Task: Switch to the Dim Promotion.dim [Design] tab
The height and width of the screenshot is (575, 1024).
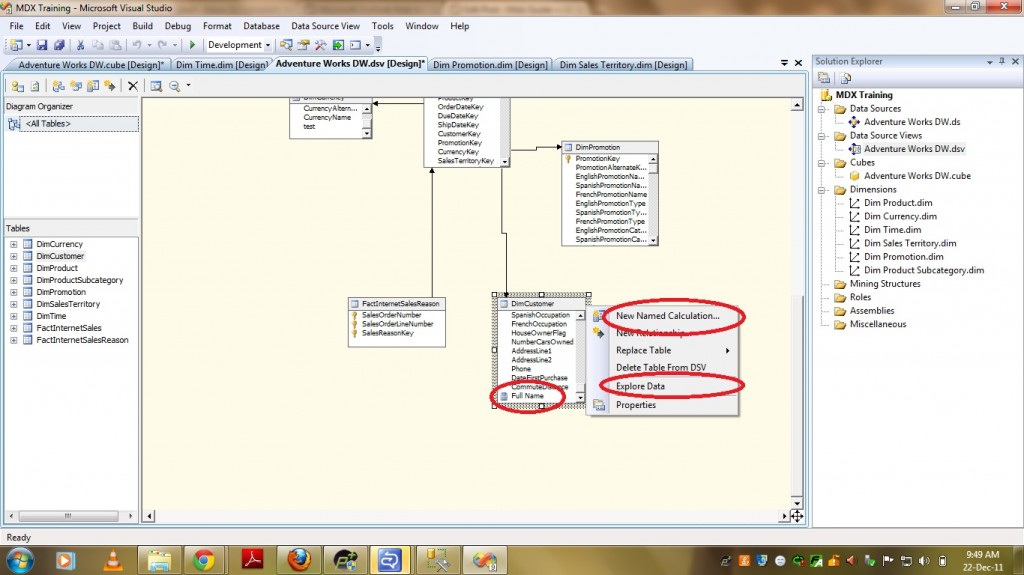Action: point(490,65)
